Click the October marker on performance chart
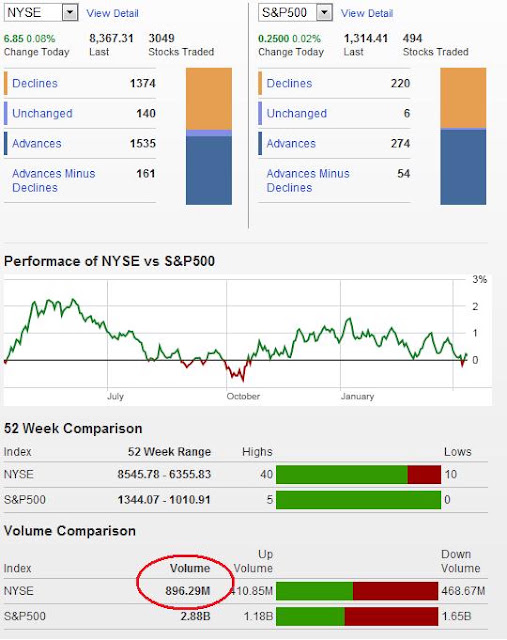The image size is (507, 640). (x=243, y=396)
